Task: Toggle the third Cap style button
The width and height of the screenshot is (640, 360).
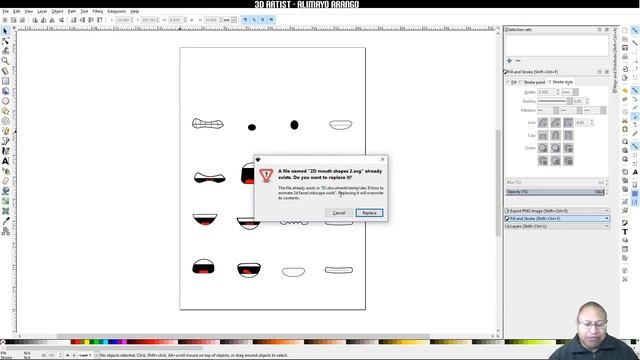Action: click(568, 135)
